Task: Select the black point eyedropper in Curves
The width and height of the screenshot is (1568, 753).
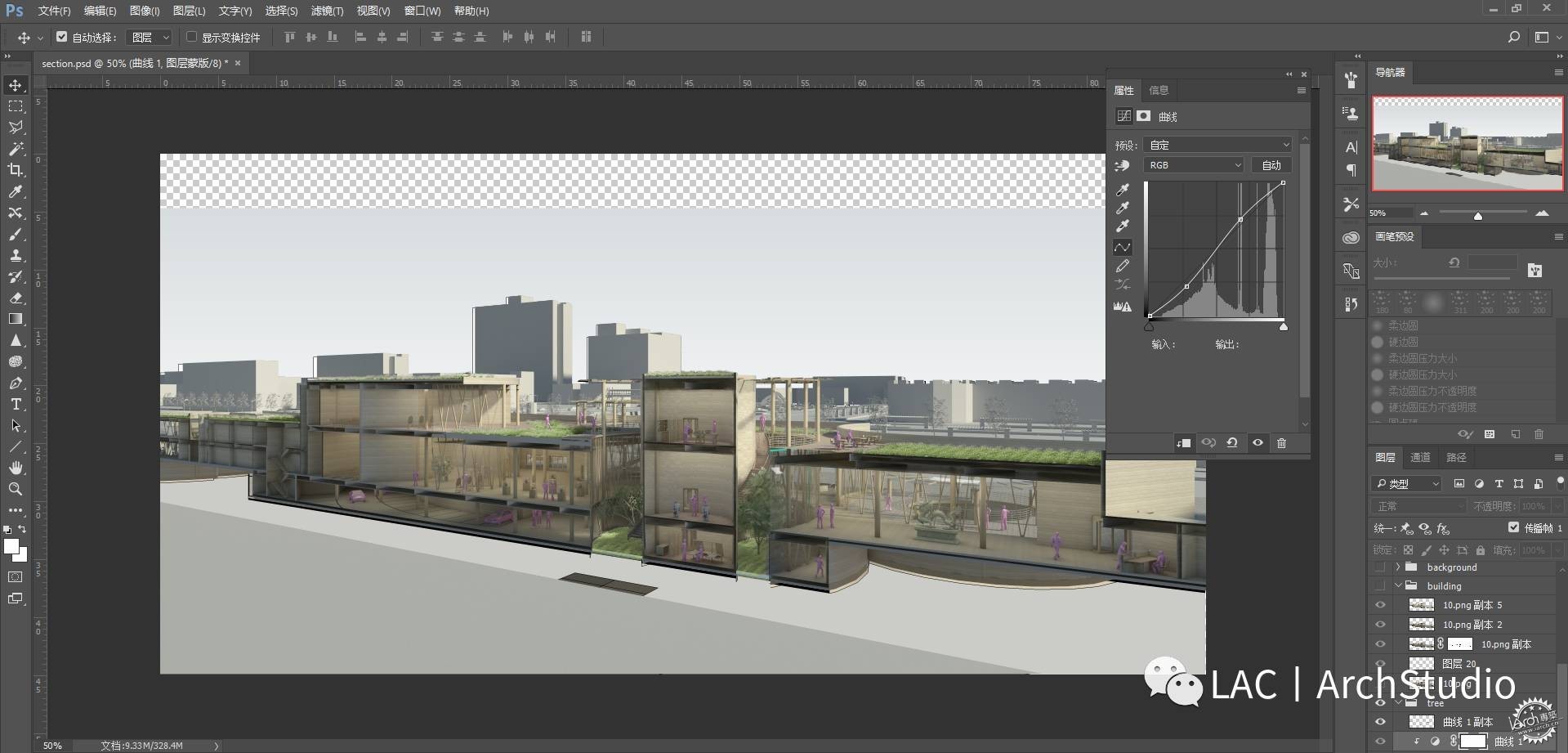Action: (x=1123, y=190)
